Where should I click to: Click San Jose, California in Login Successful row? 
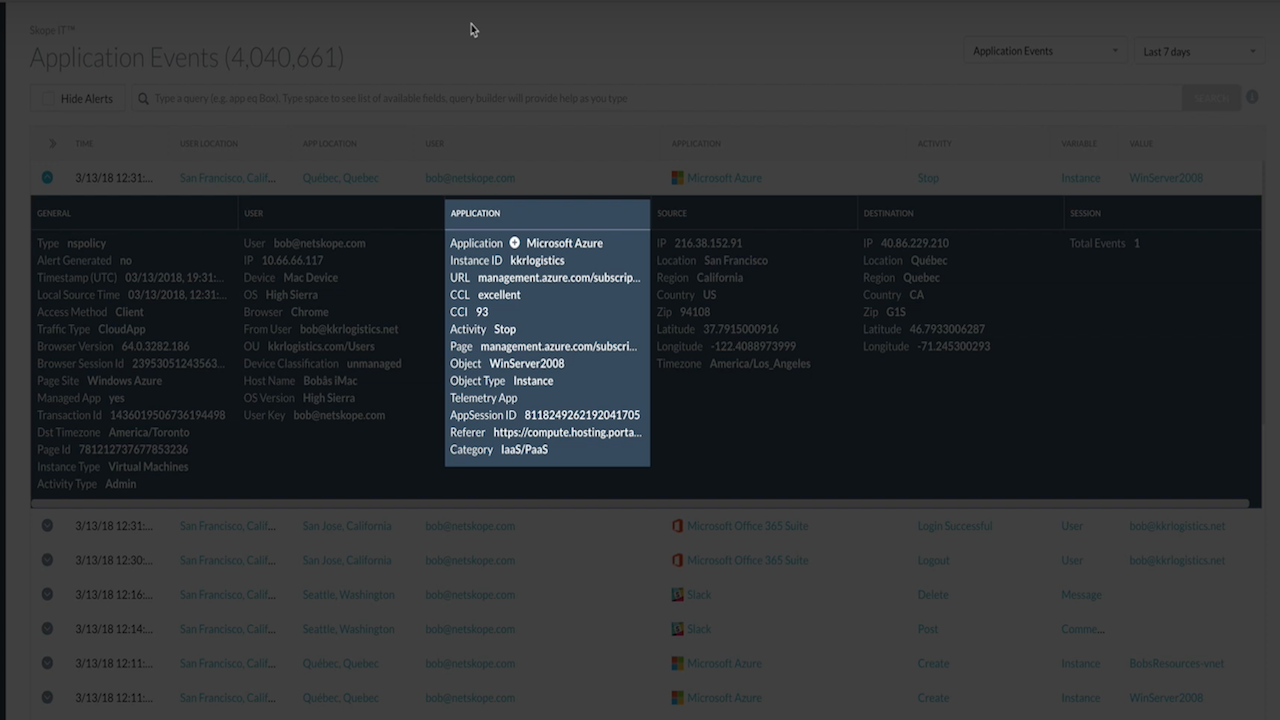click(x=347, y=526)
